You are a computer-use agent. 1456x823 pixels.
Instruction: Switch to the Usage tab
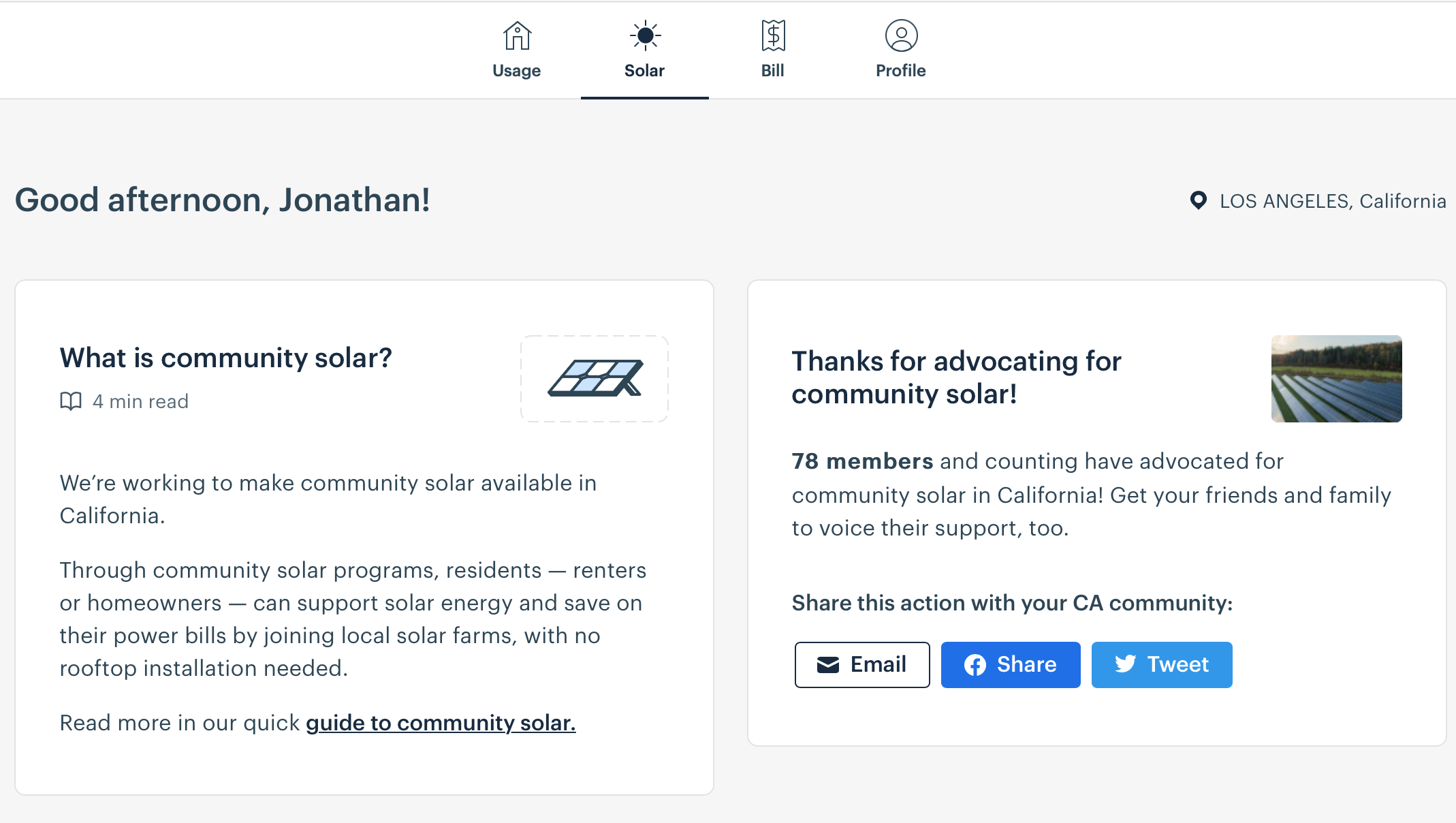517,50
